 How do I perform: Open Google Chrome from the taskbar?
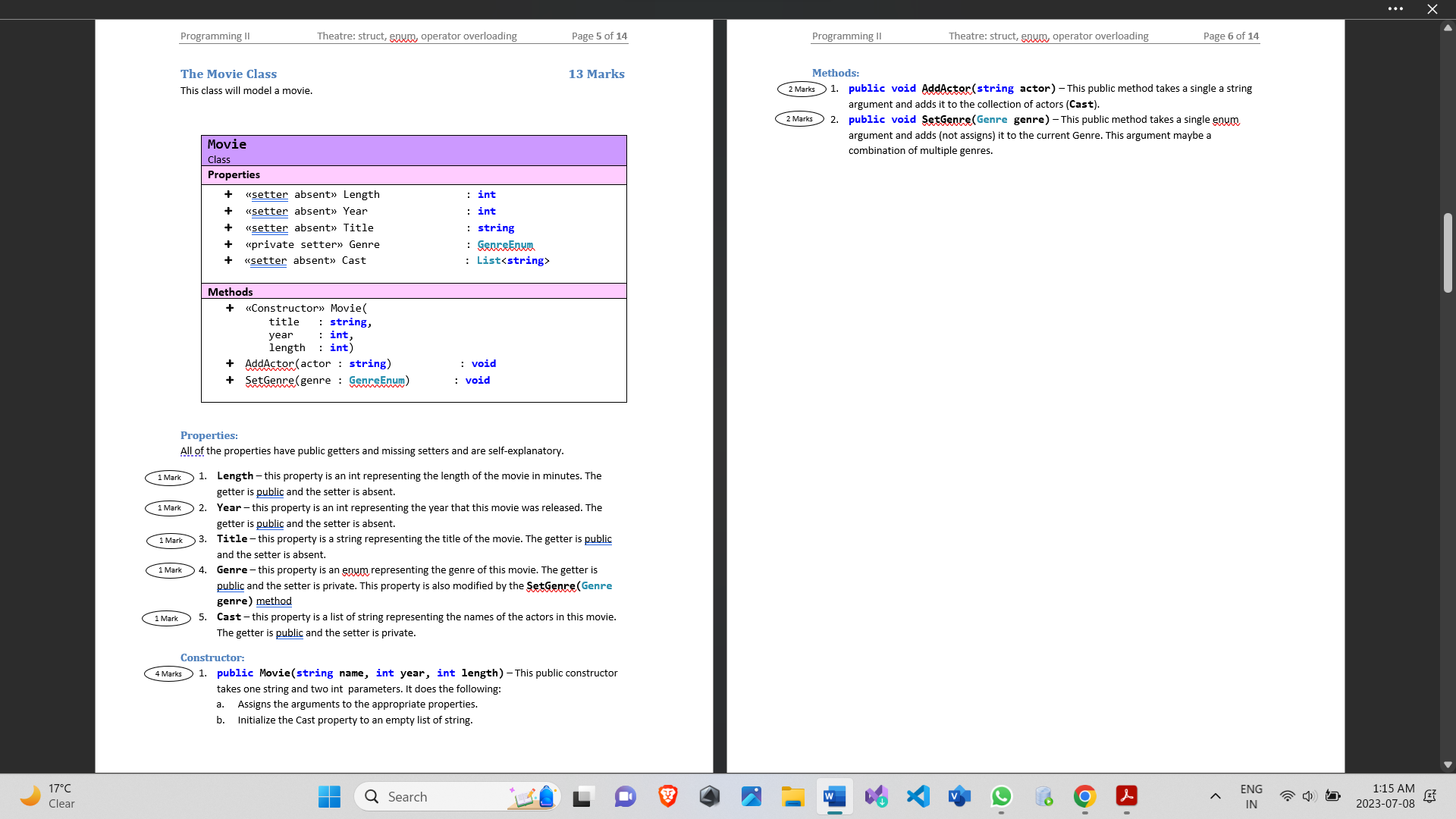tap(1084, 796)
